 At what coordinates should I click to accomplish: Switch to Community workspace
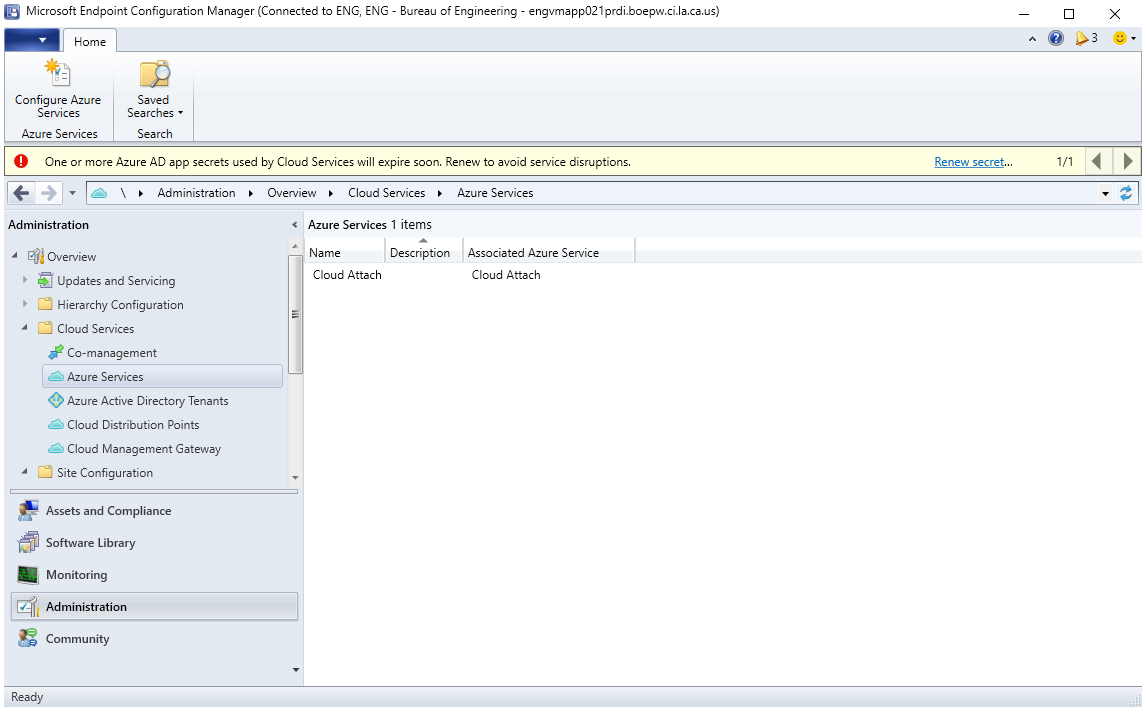154,639
